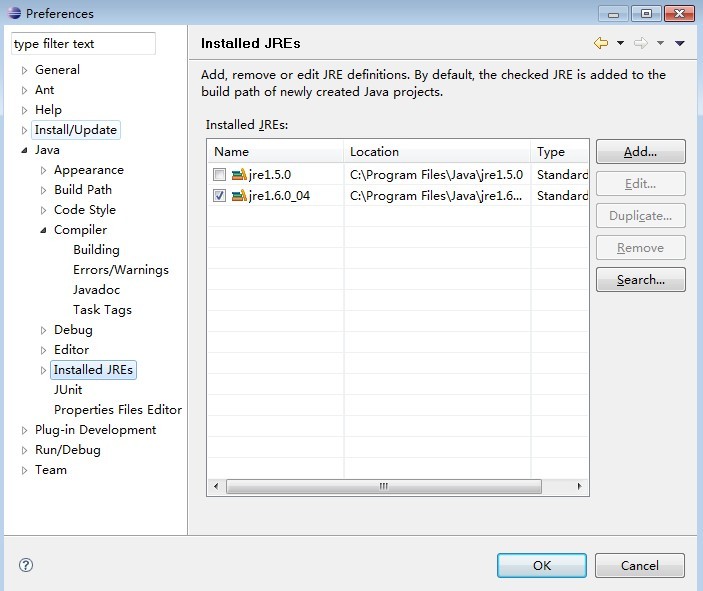Screen dimensions: 703x591
Task: Select the jre1.6.0_04 name cell
Action: pos(279,196)
